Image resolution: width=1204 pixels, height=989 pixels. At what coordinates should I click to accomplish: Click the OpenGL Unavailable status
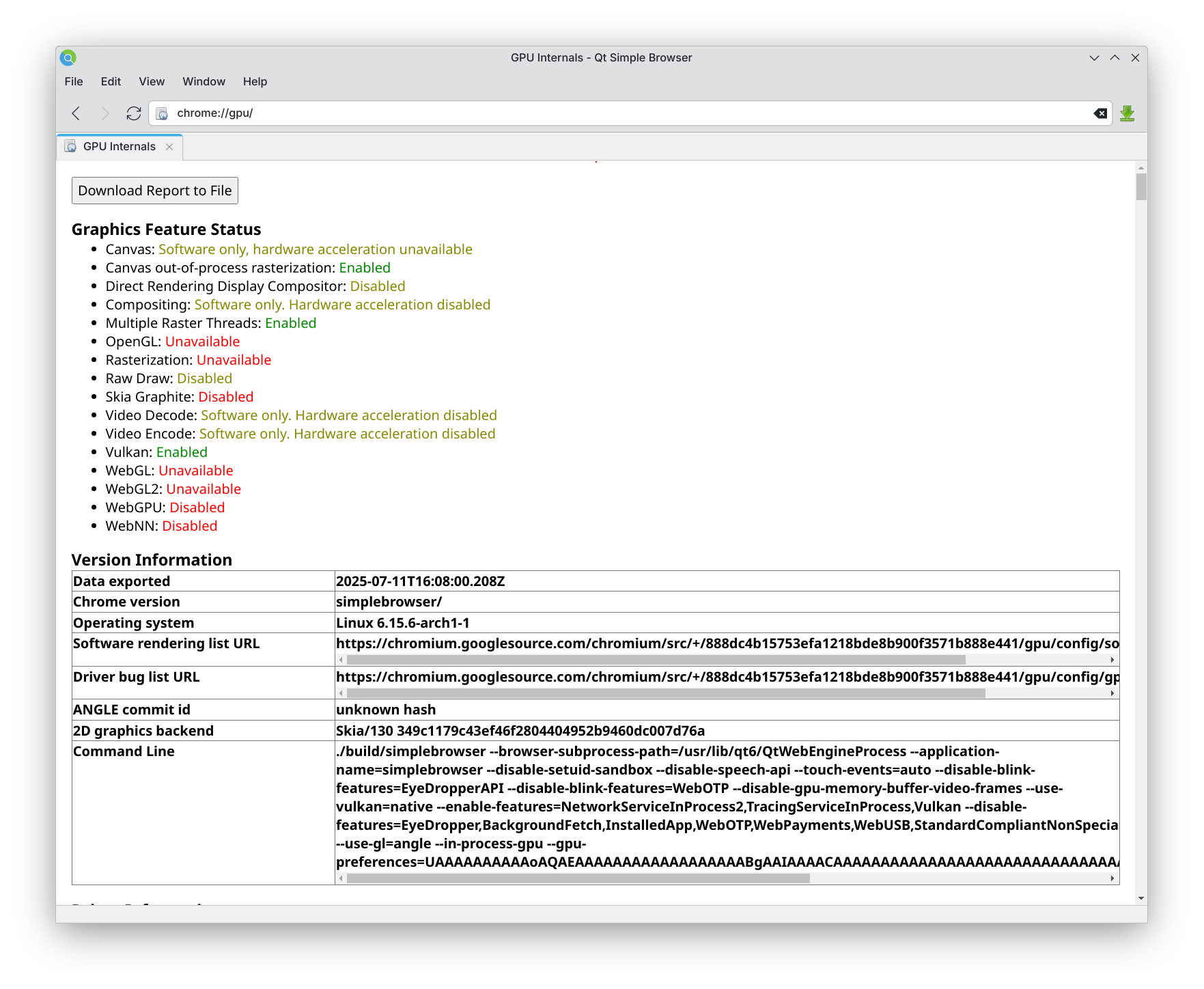202,342
